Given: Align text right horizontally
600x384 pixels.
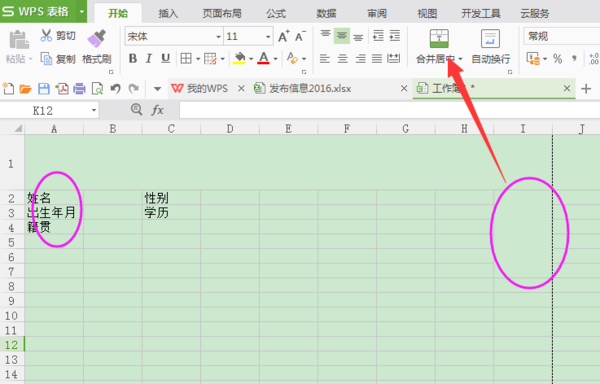Looking at the screenshot, I should (x=360, y=59).
